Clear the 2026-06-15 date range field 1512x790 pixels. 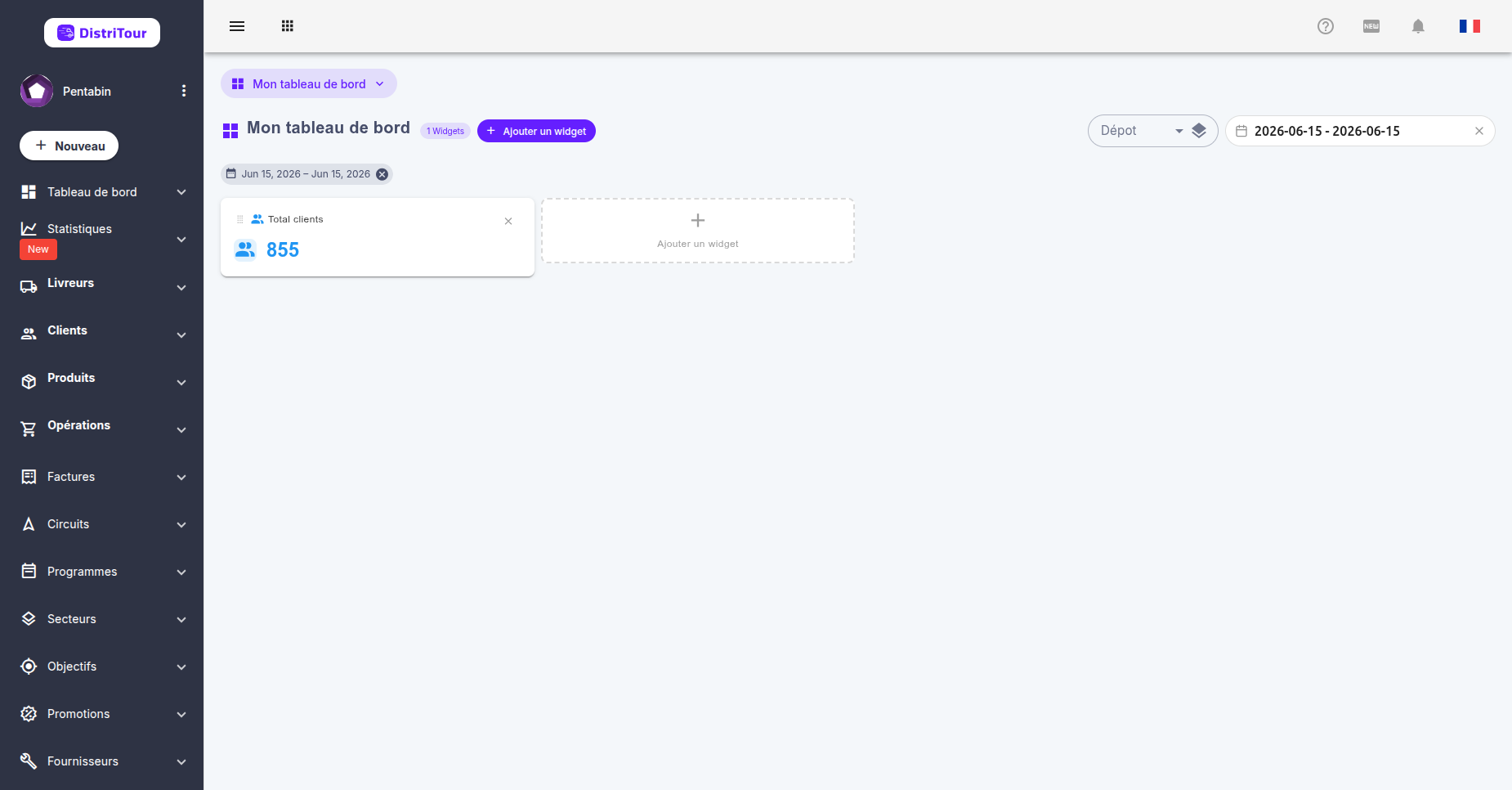point(1478,131)
